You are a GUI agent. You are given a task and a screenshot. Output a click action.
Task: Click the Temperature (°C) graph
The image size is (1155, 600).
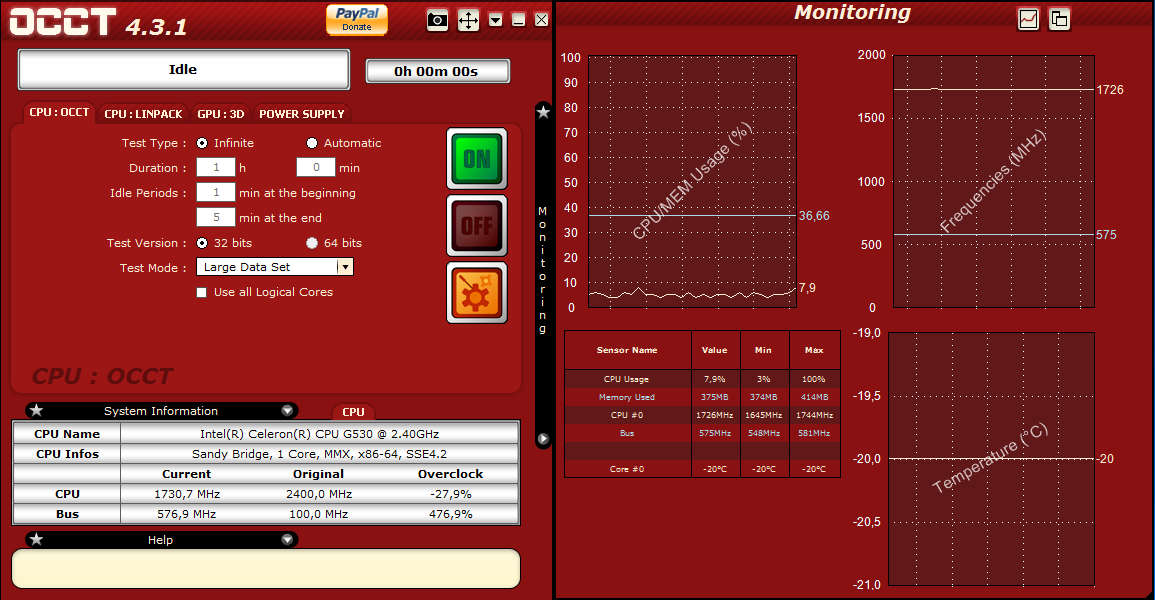[x=991, y=459]
